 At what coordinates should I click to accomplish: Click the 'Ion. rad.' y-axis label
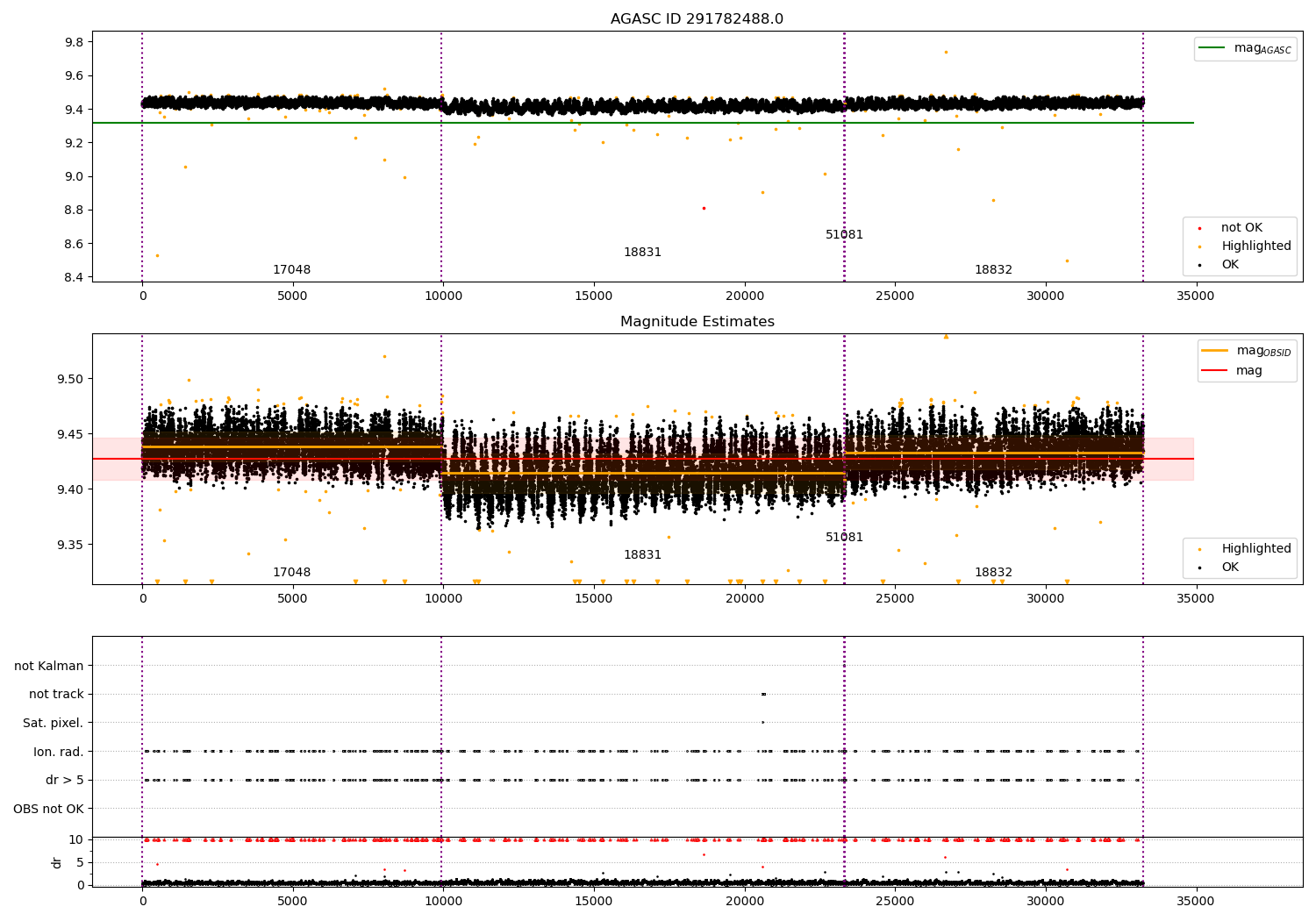click(x=58, y=753)
